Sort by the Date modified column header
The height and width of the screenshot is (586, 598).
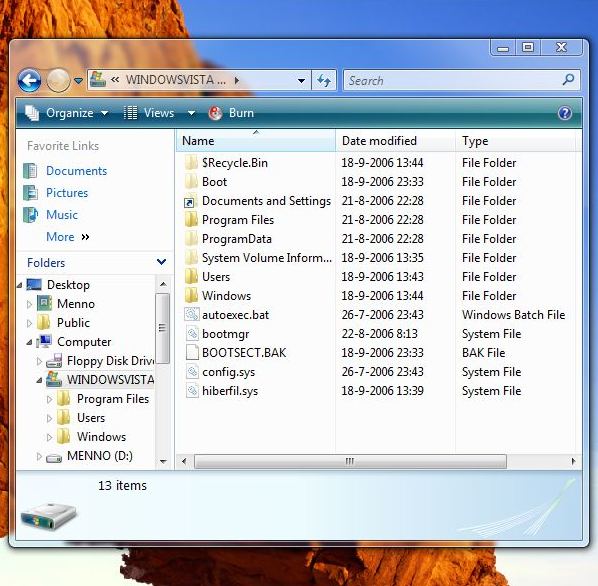(x=395, y=141)
